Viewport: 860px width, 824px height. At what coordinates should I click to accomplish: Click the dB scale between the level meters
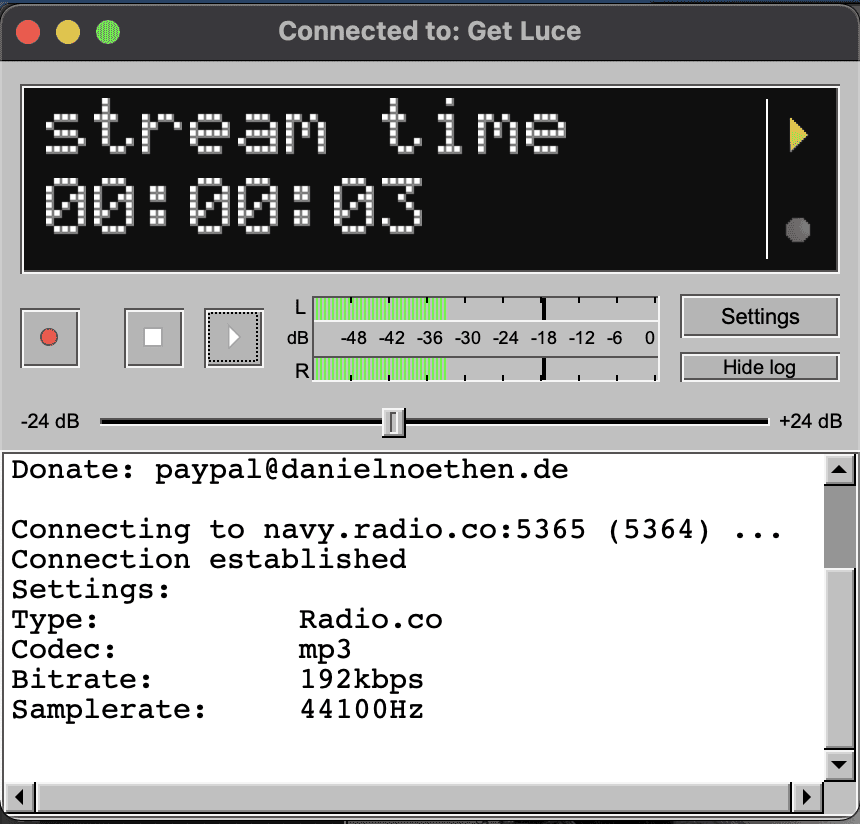(485, 338)
